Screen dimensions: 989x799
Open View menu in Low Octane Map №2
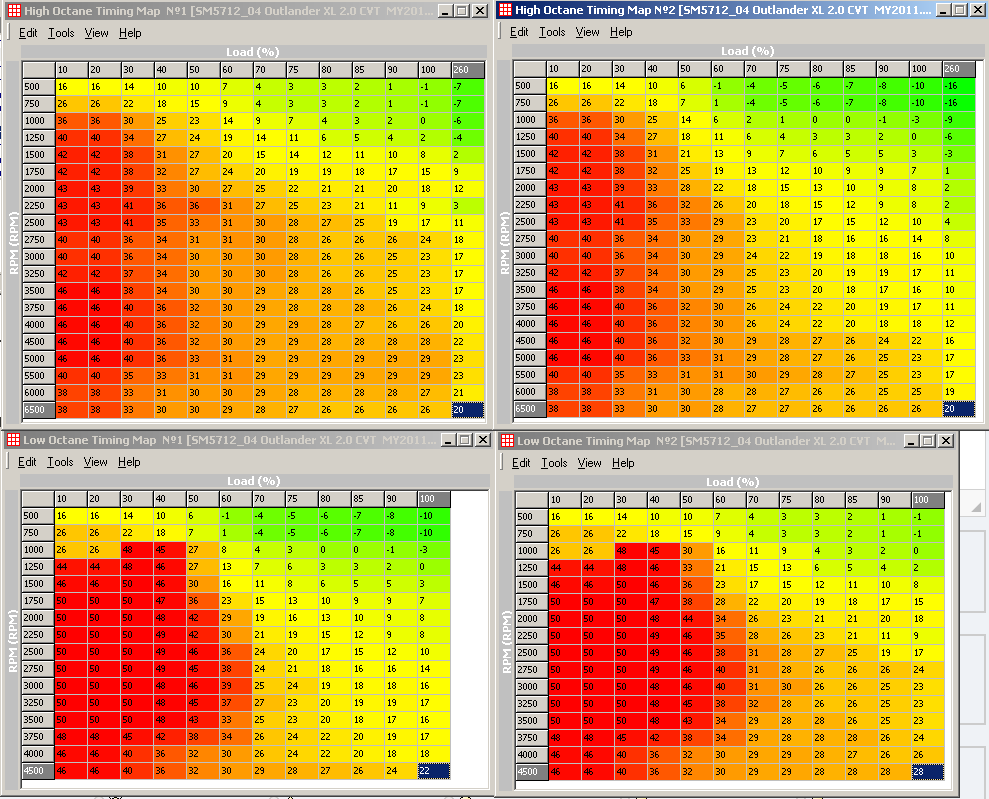coord(590,463)
